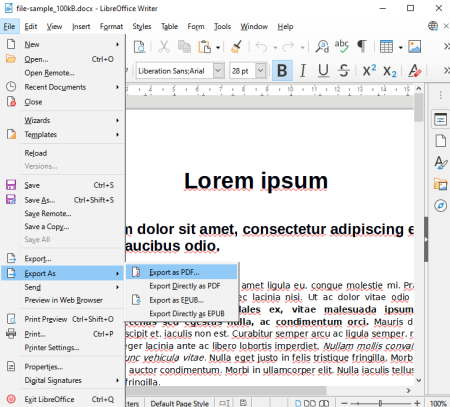The image size is (450, 407).
Task: Toggle Superscript X² button
Action: pyautogui.click(x=369, y=71)
